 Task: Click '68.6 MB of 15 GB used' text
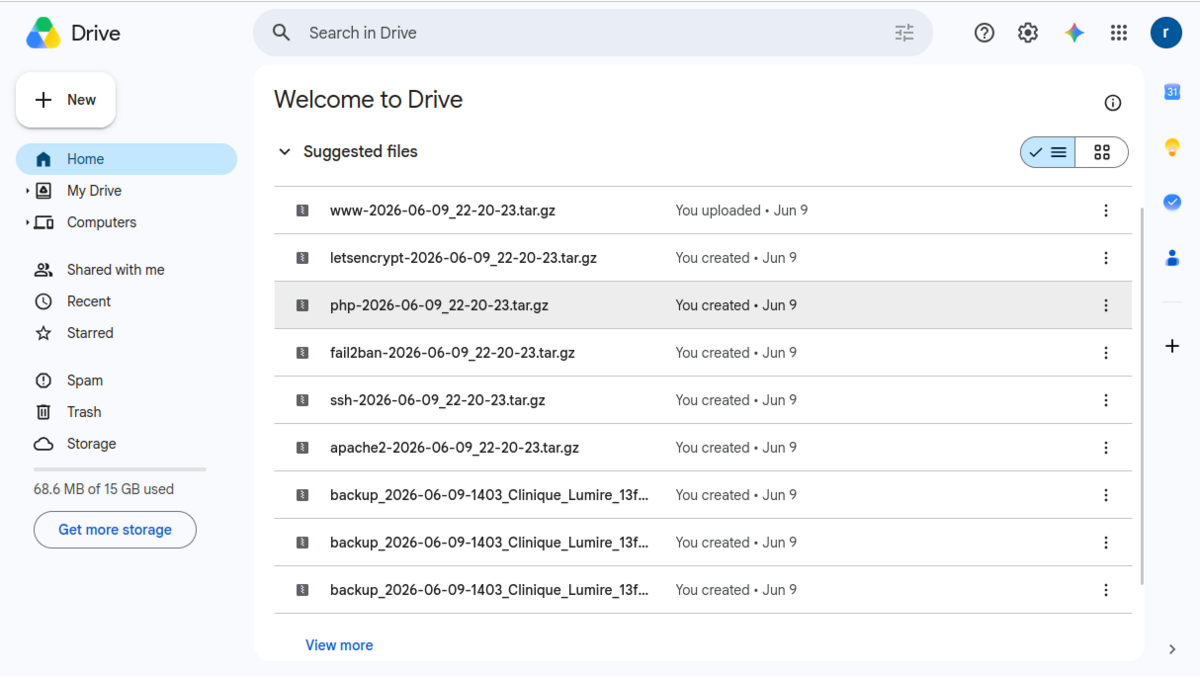pos(104,490)
